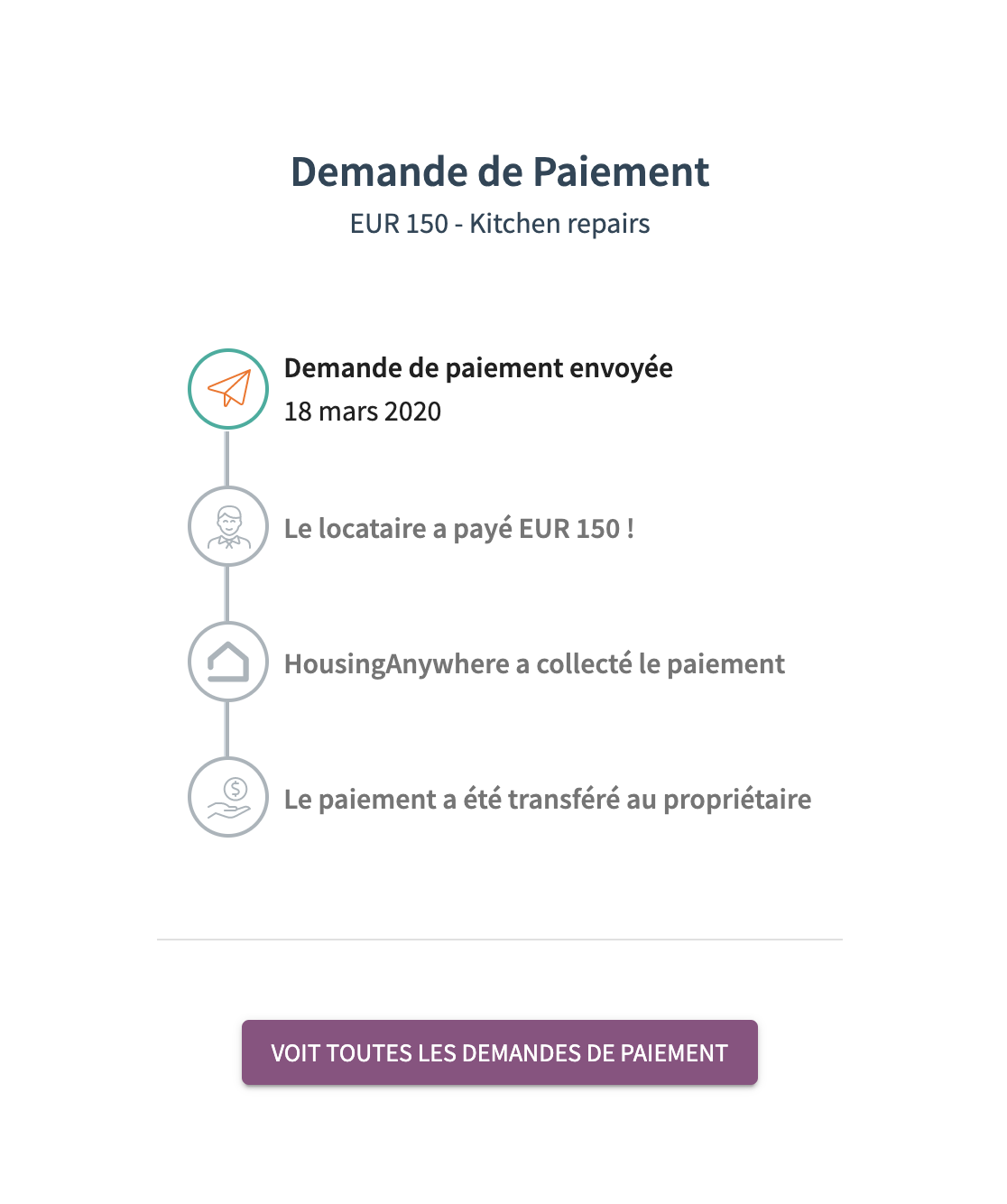The image size is (1007, 1204).
Task: Click the connector between house and transfer steps
Action: point(227,731)
